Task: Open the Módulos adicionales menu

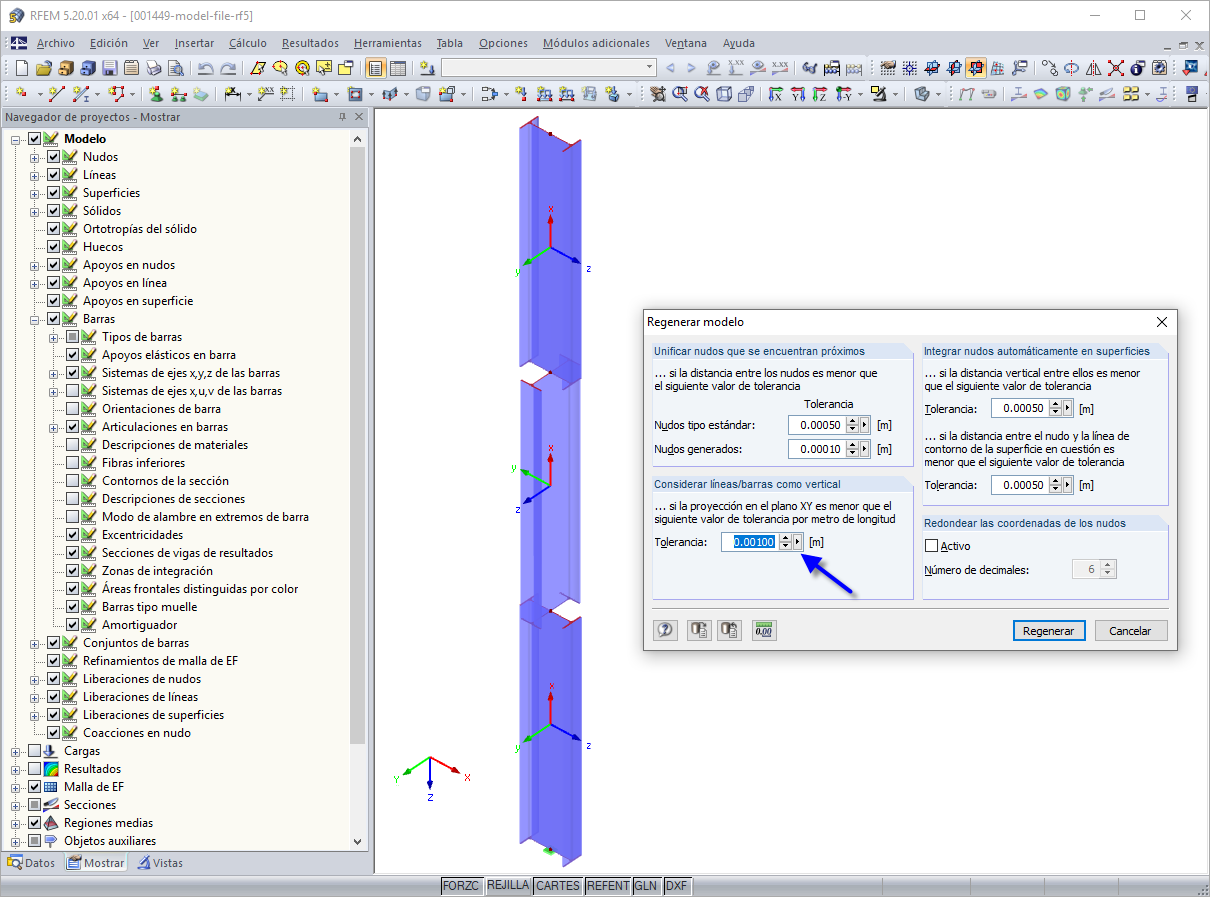Action: point(596,43)
